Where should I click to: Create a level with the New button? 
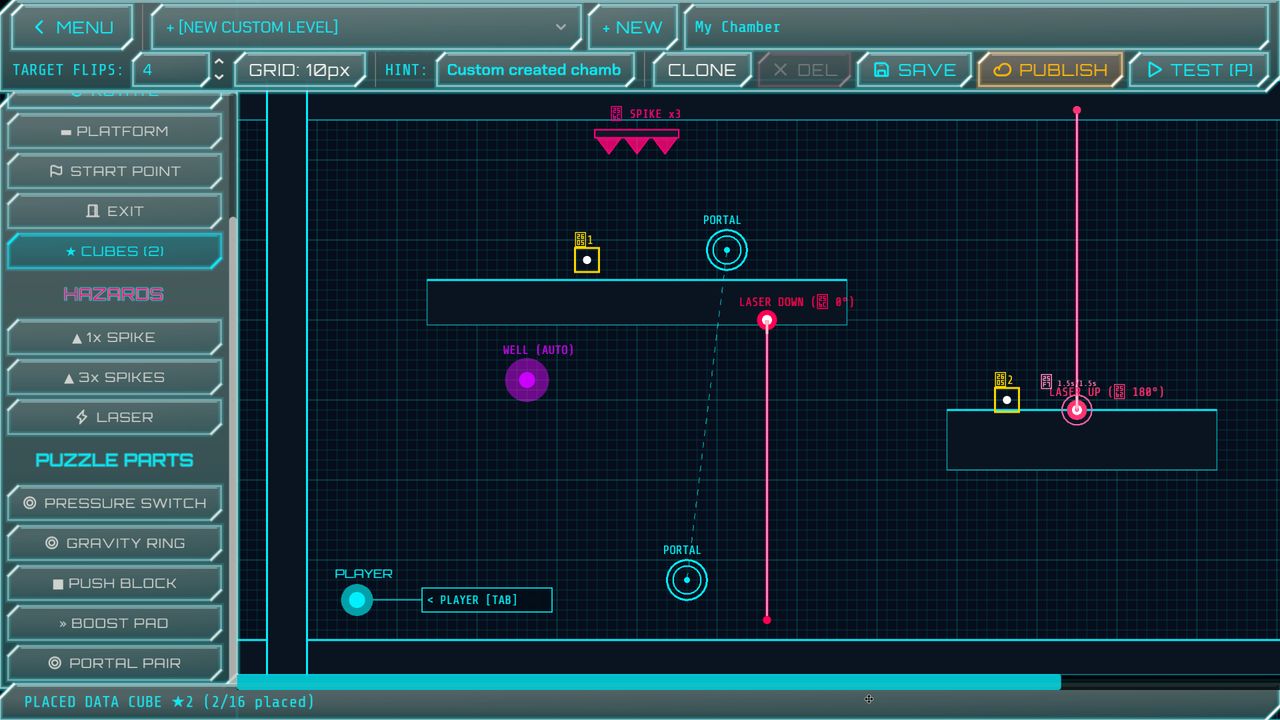coord(632,27)
